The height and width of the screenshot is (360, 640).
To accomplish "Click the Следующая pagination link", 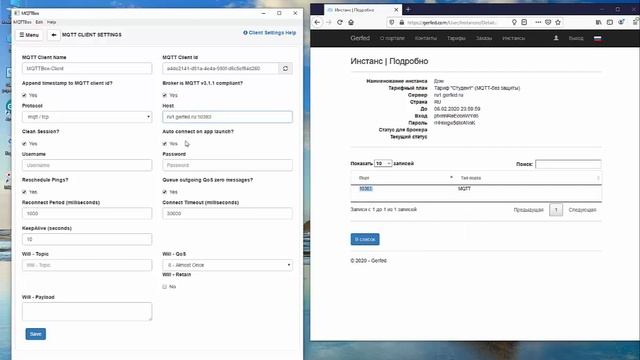I will click(582, 210).
